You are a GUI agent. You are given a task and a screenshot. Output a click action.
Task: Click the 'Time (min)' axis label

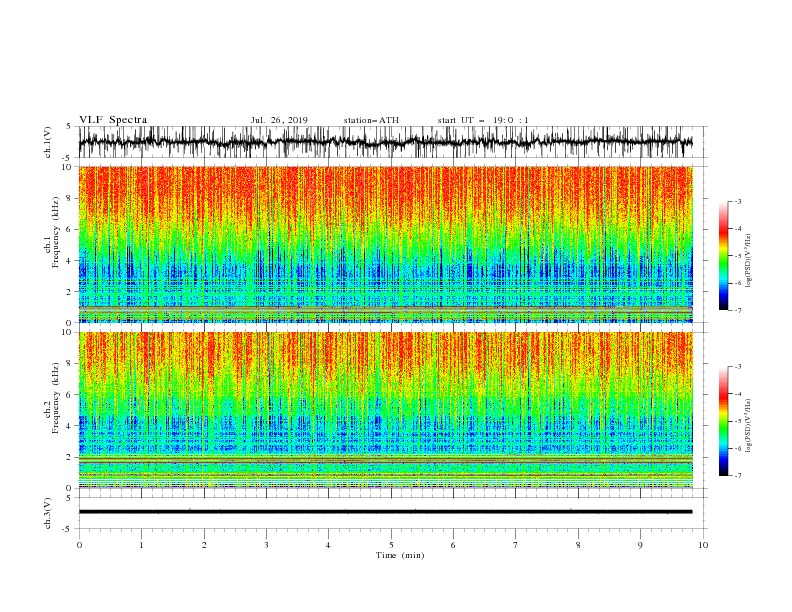point(400,555)
